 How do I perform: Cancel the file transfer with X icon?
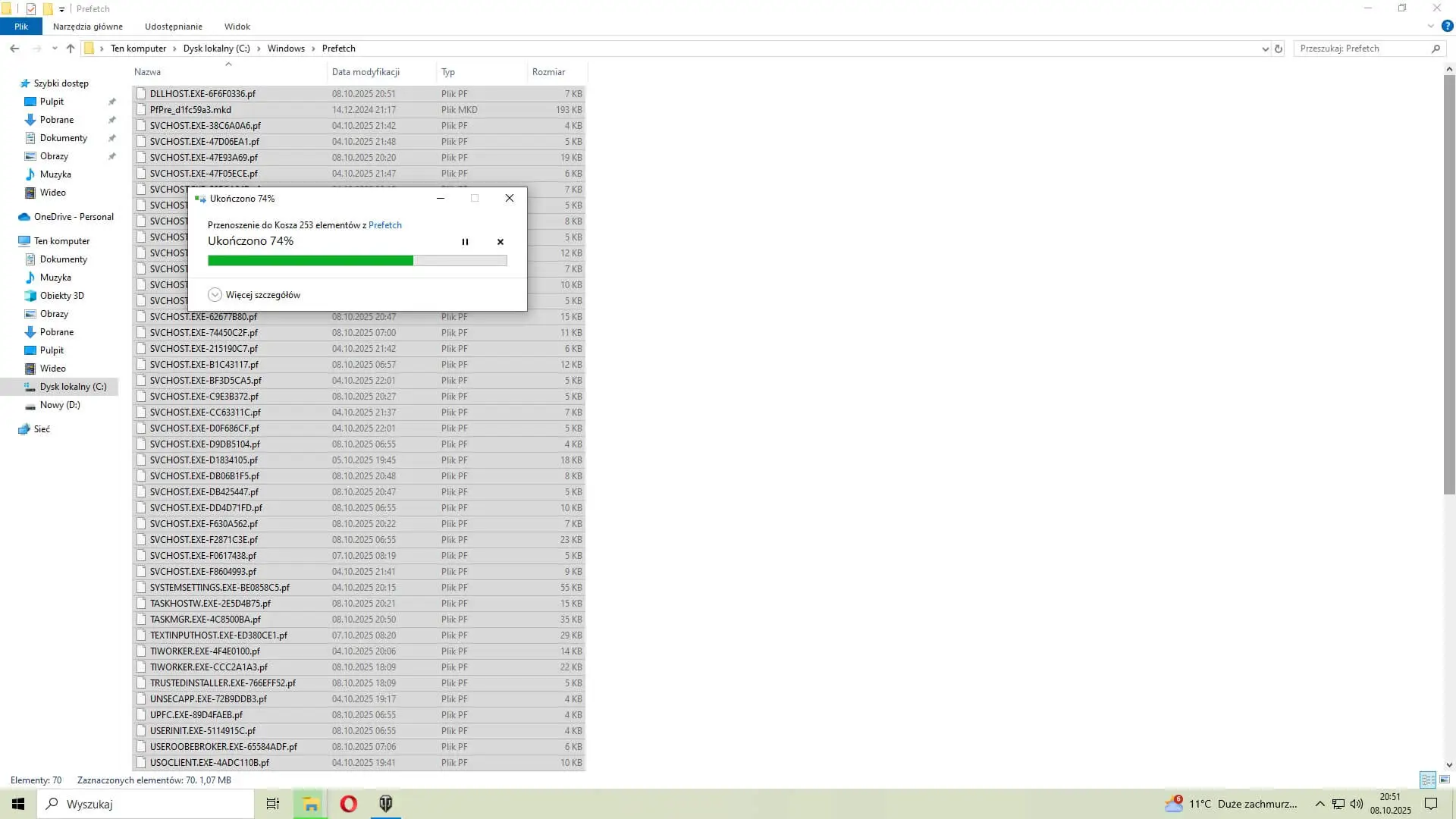(500, 242)
